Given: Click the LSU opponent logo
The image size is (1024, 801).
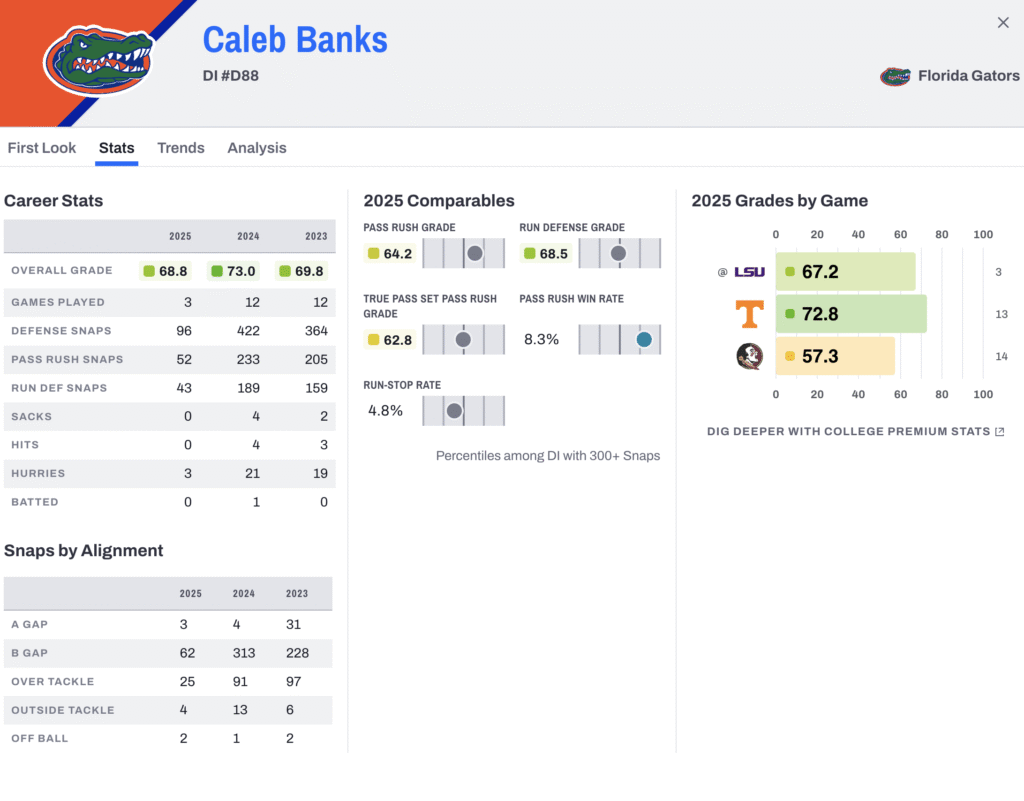Looking at the screenshot, I should (749, 272).
